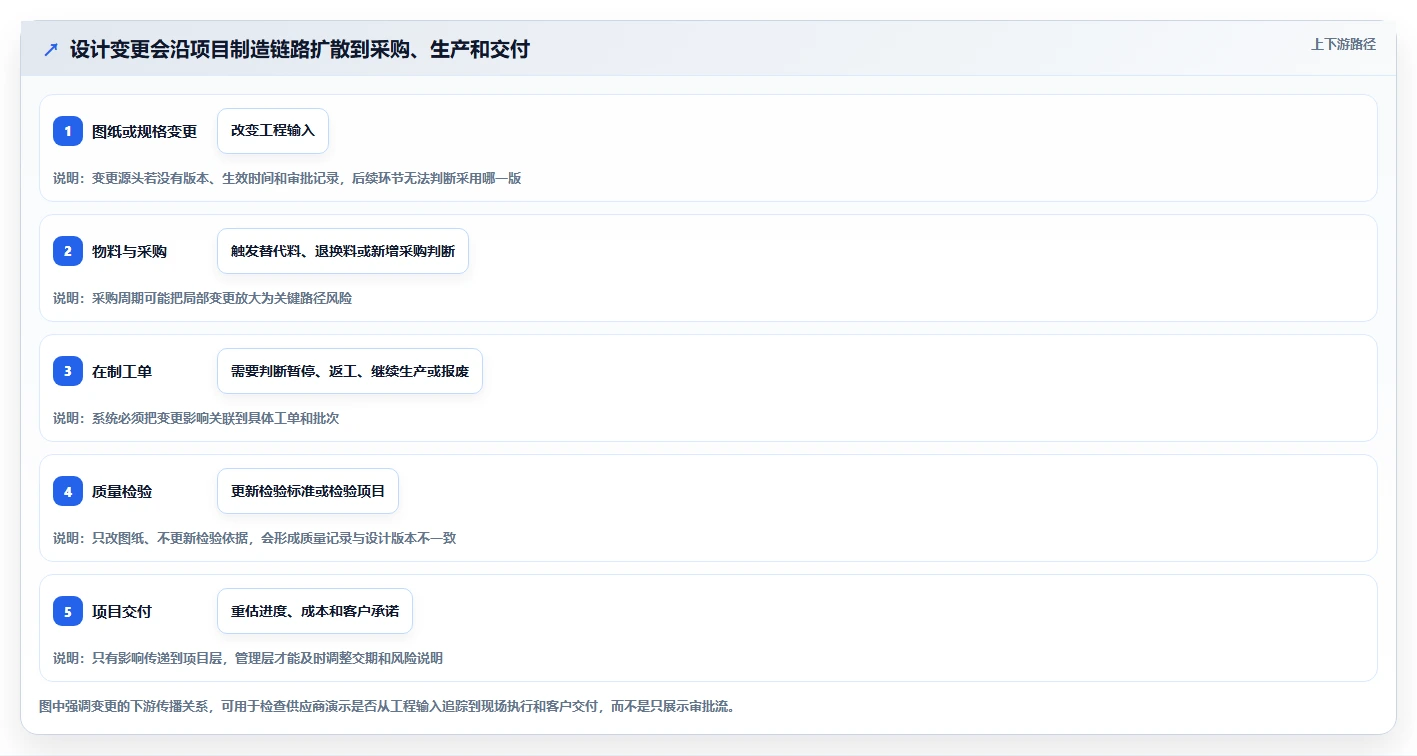Select the 重估进度、成本和客户承诺 chip
The height and width of the screenshot is (756, 1417).
coord(315,611)
